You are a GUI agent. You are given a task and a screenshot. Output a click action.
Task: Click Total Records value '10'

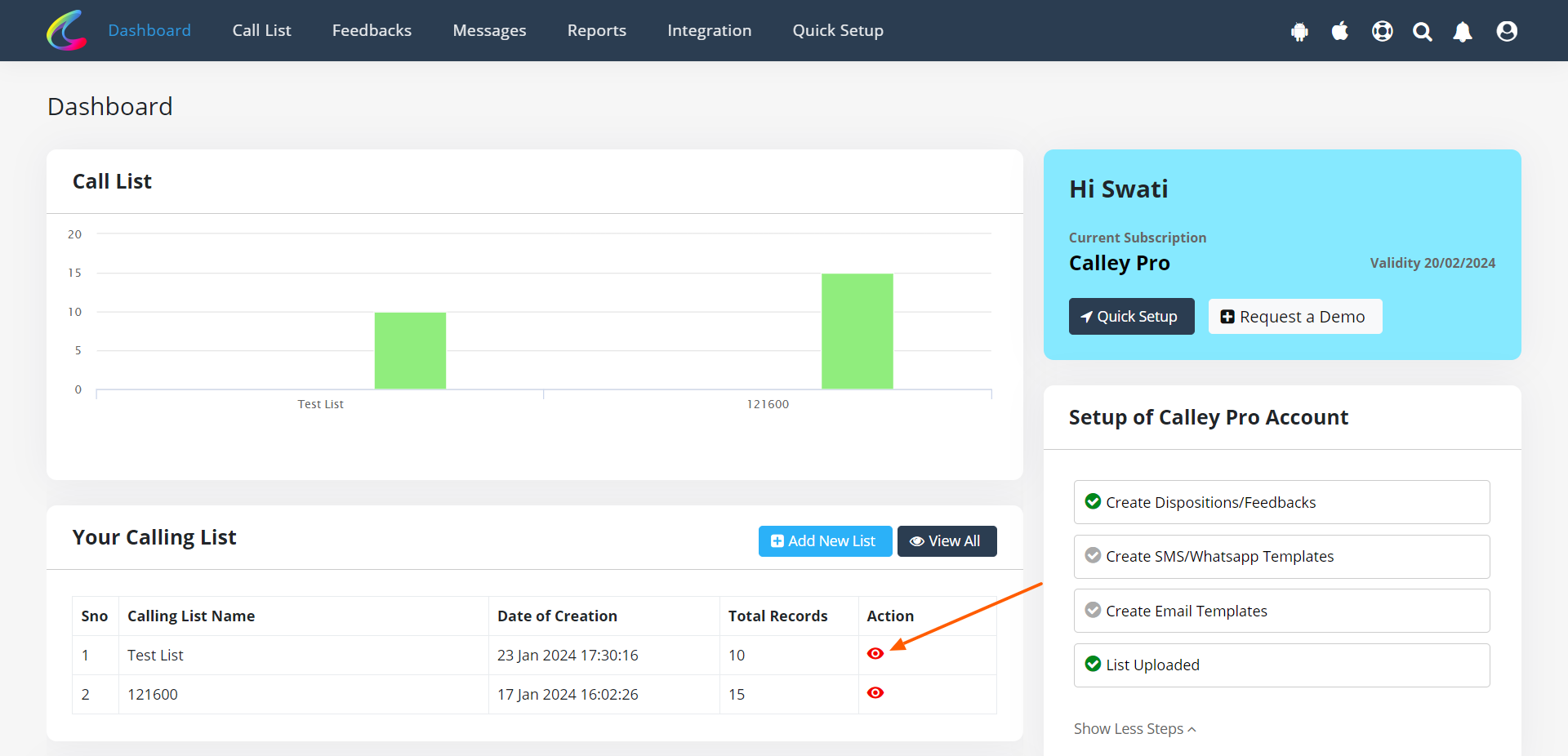pos(737,656)
